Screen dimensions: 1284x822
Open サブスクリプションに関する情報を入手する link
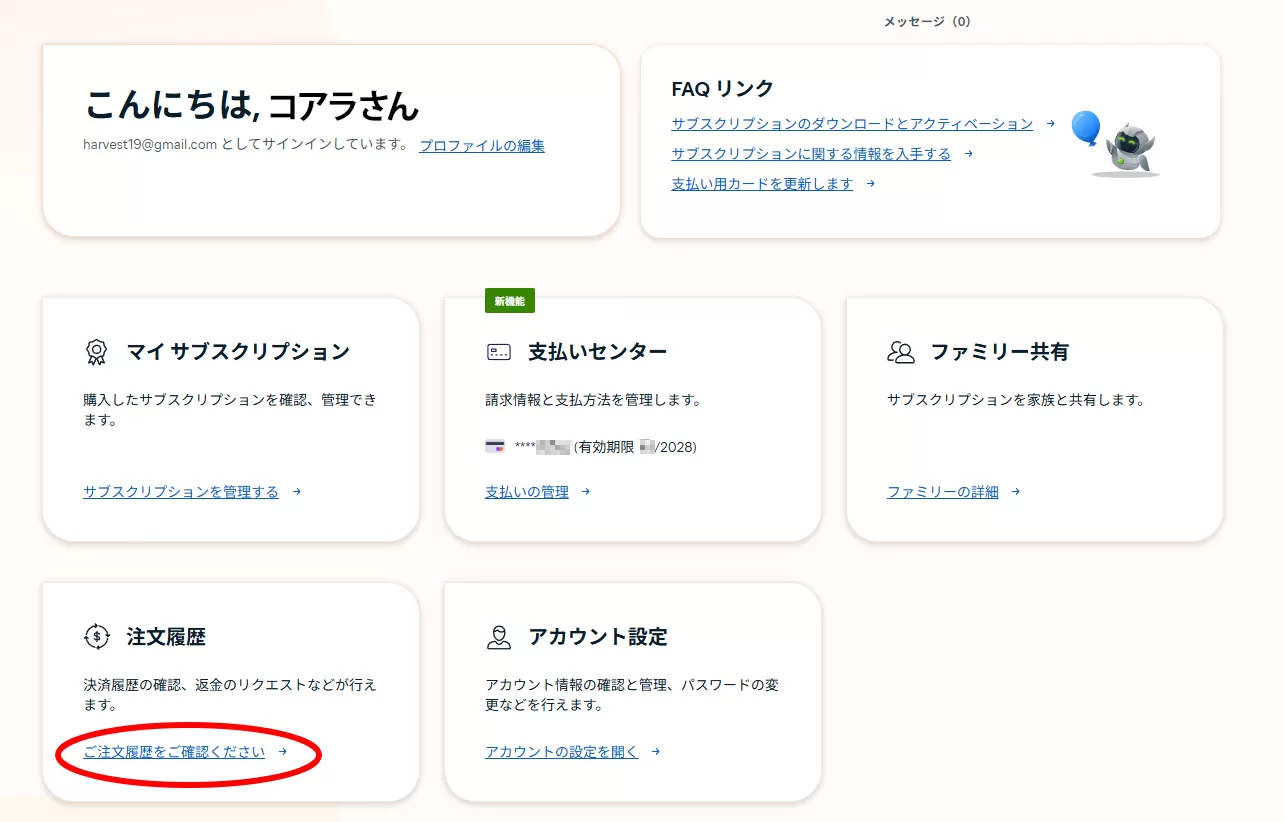tap(811, 154)
